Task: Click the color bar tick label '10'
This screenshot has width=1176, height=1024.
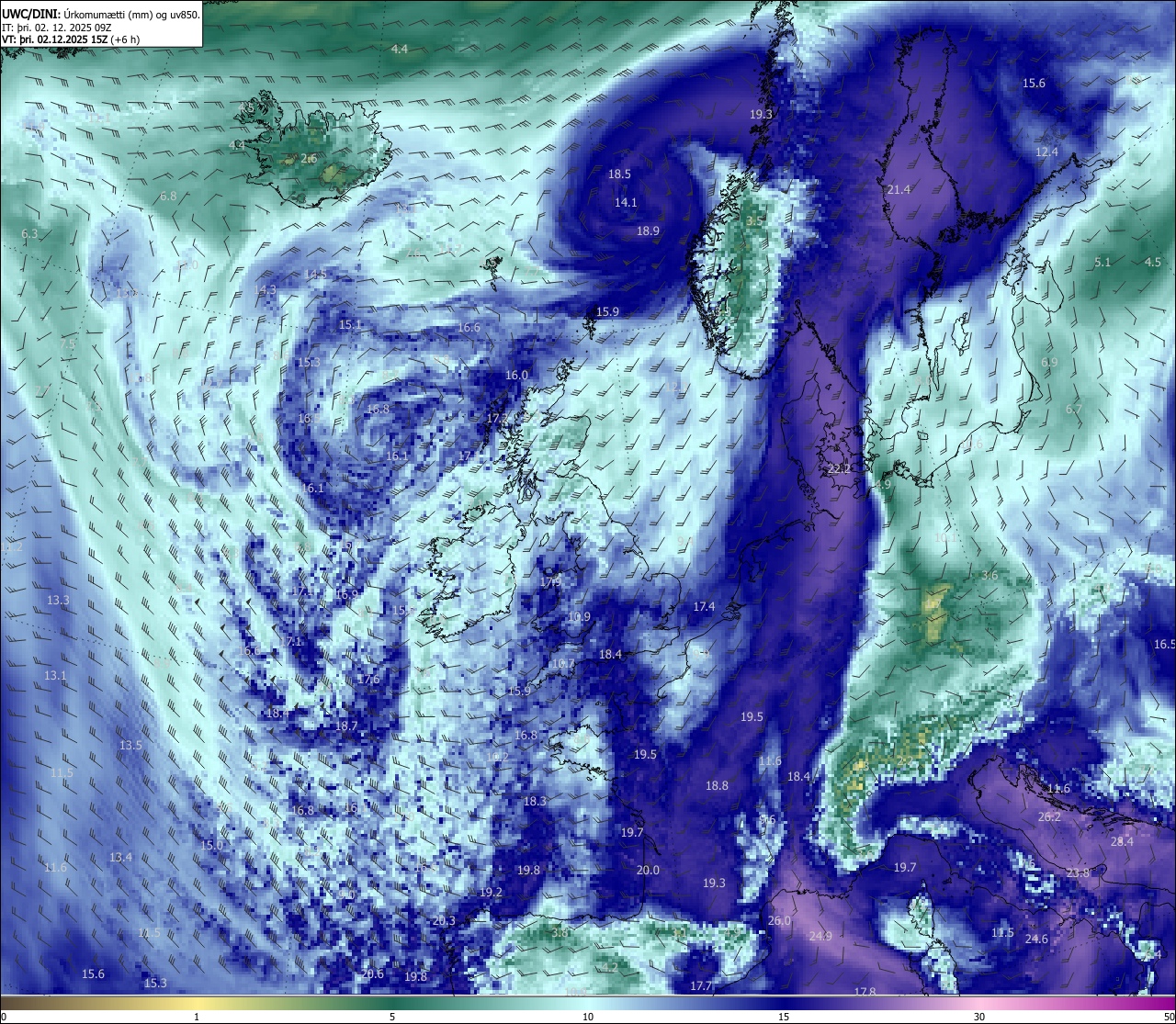Action: [588, 1016]
